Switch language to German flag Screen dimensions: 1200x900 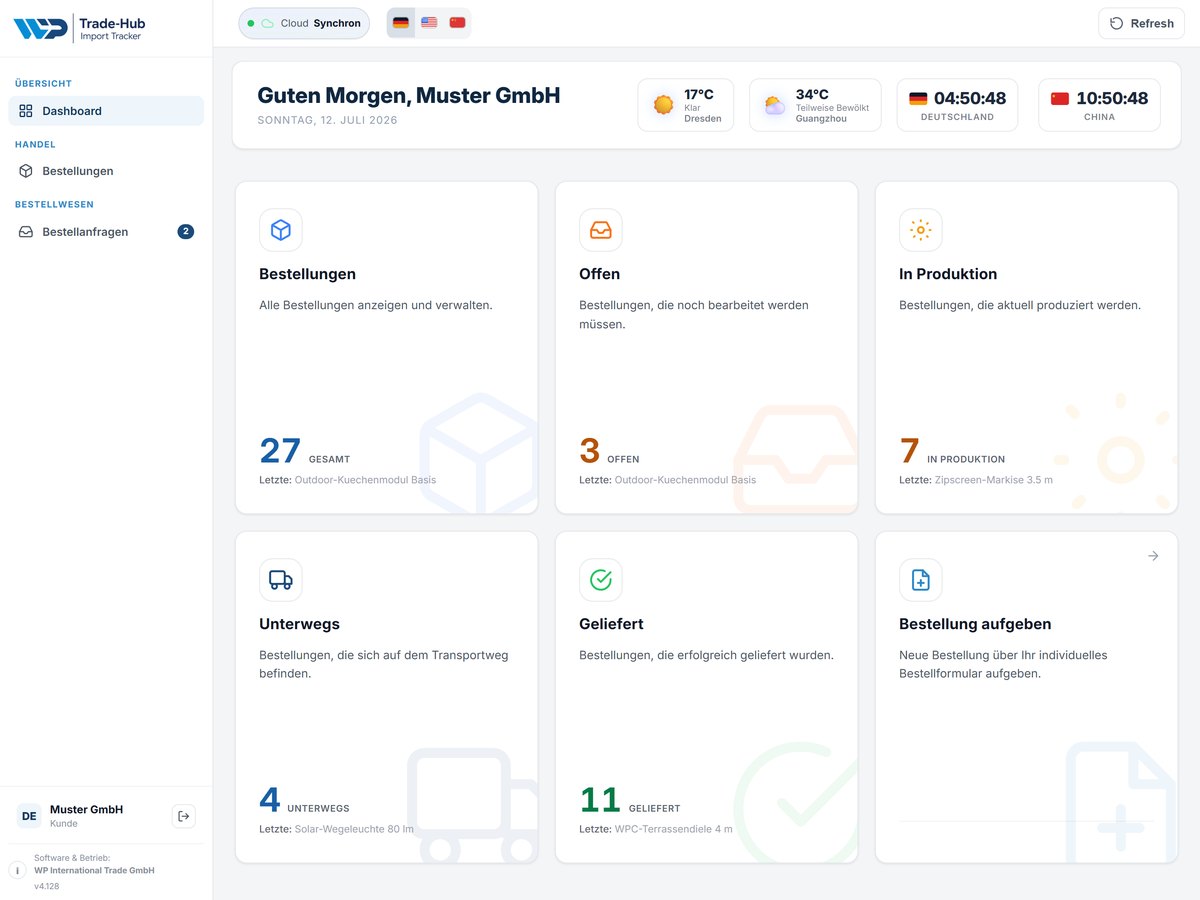pos(401,23)
